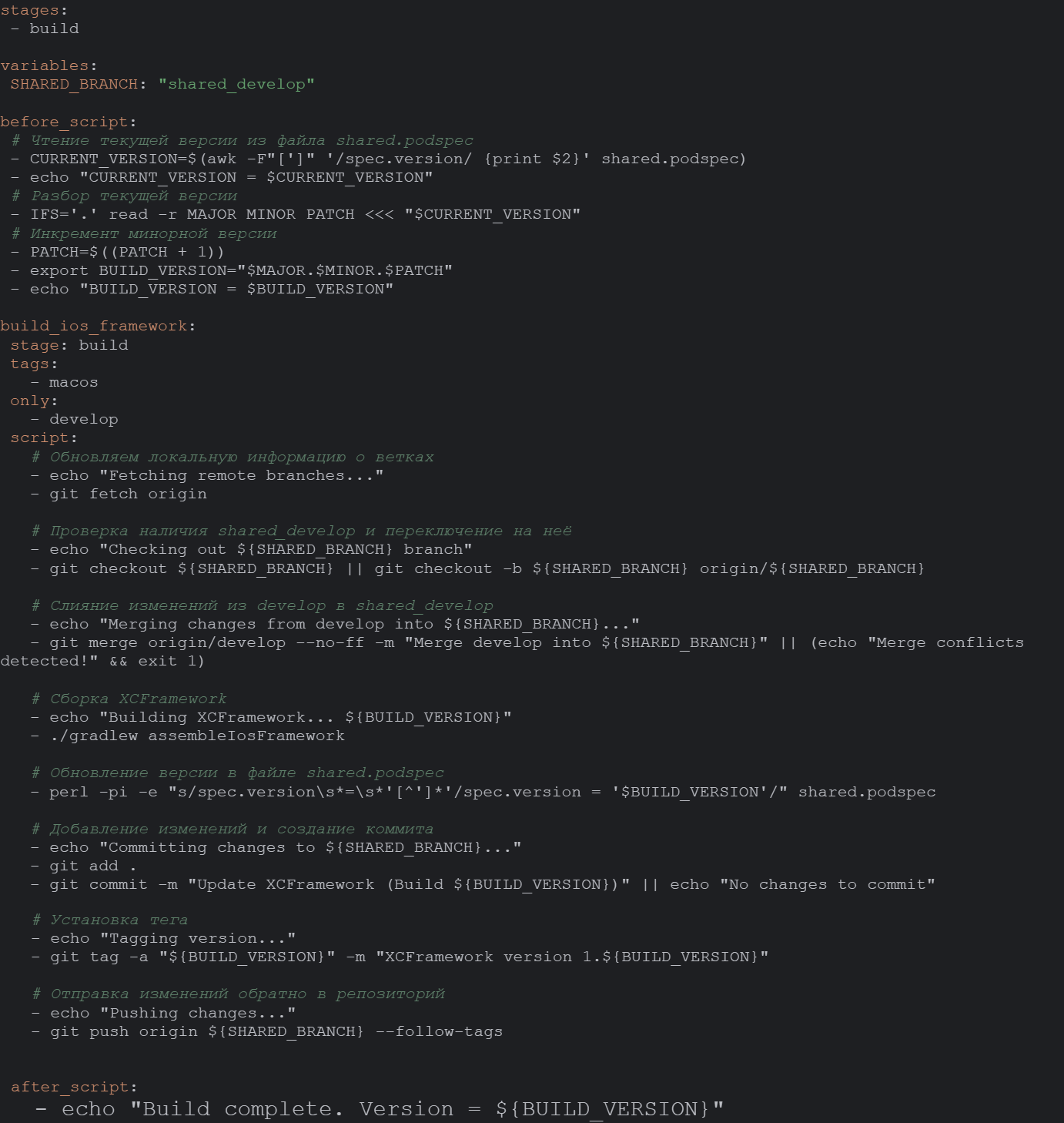The height and width of the screenshot is (1123, 1064).
Task: Click the SHARED_BRANCH variable name under variables
Action: tap(74, 84)
